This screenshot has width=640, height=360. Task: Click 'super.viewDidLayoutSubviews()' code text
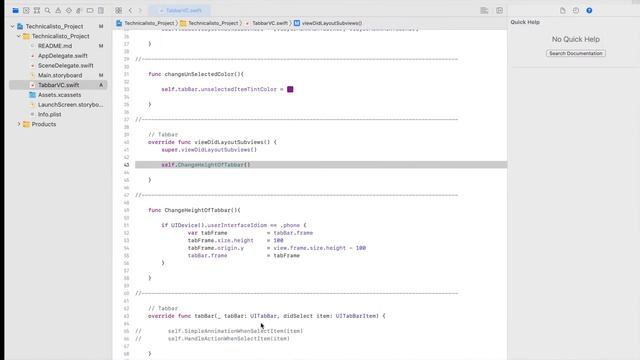click(x=209, y=150)
